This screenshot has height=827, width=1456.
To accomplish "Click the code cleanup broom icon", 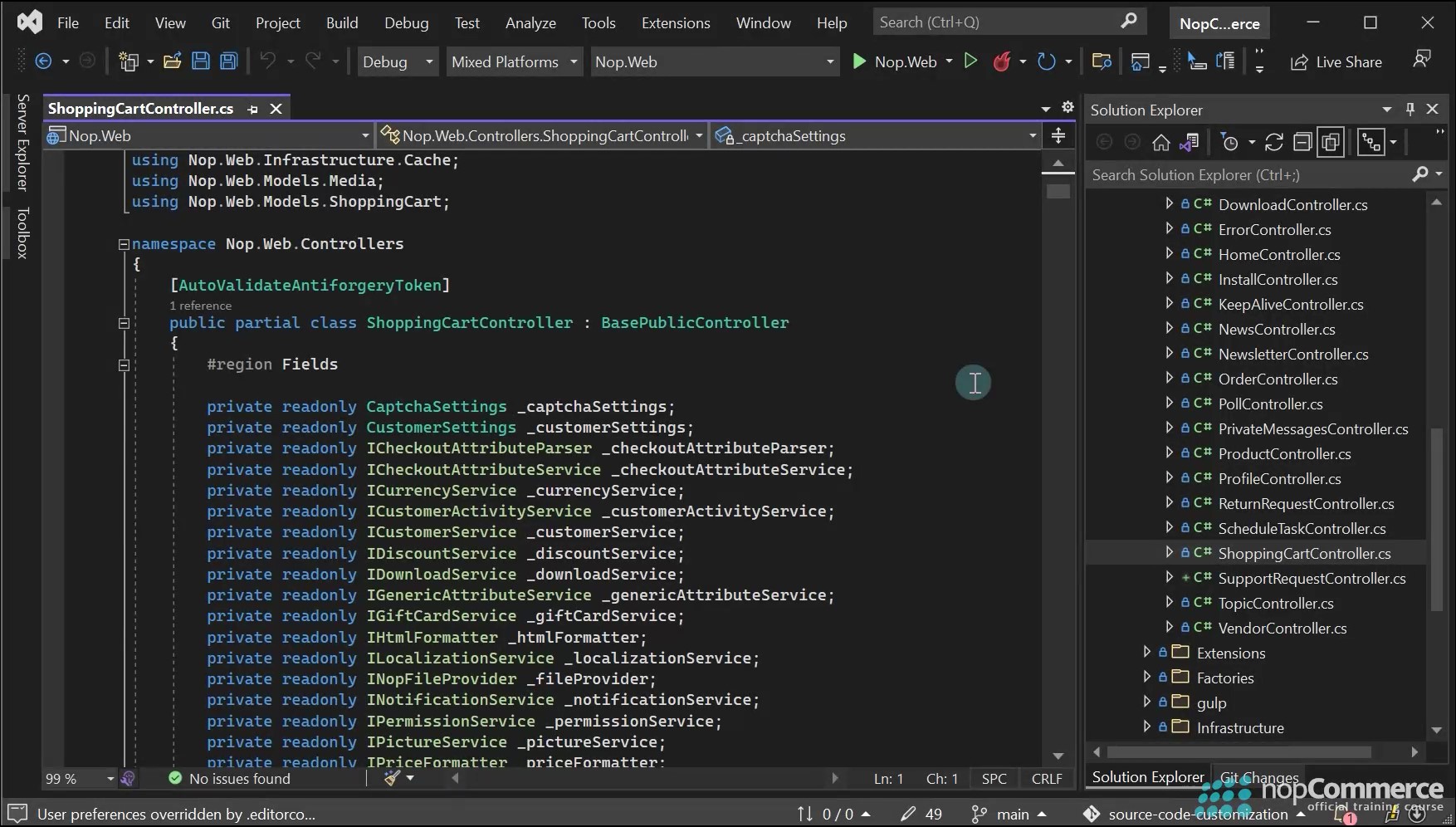I will [x=392, y=778].
